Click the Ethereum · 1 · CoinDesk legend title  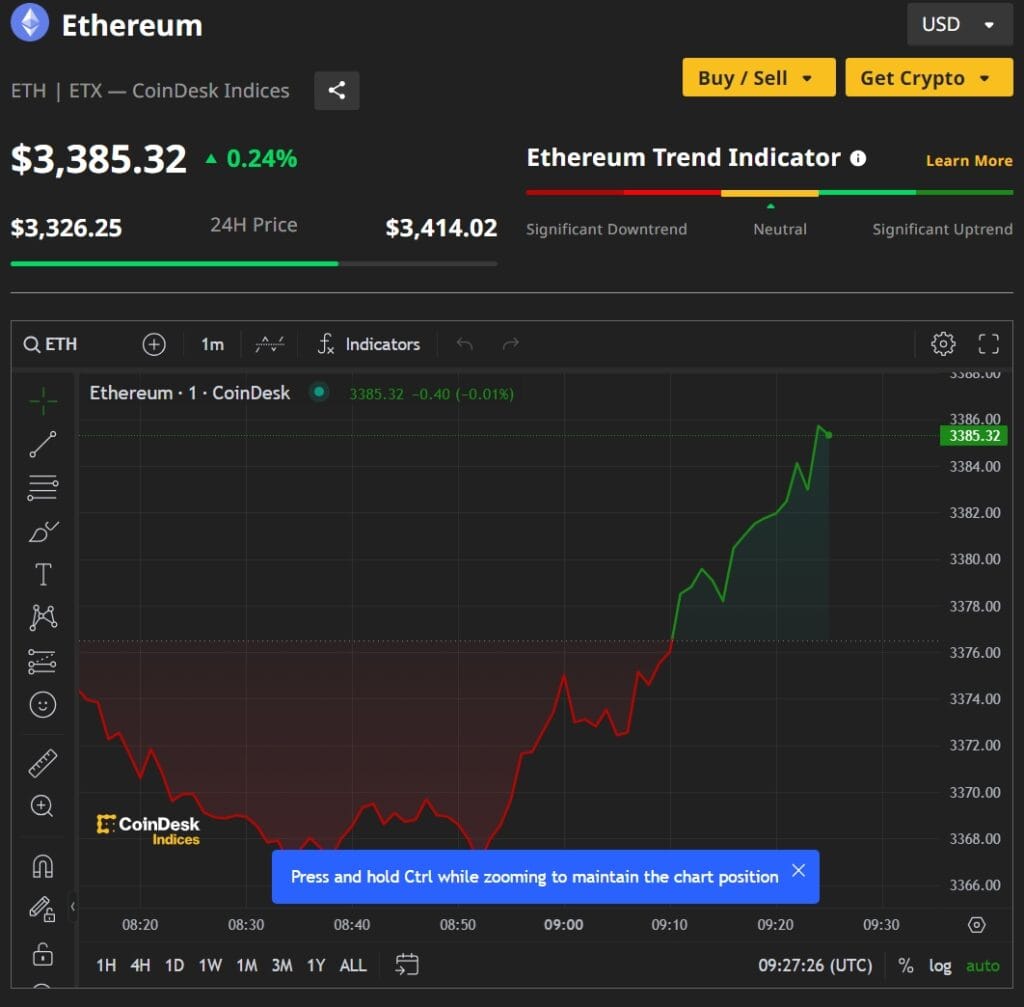point(189,392)
